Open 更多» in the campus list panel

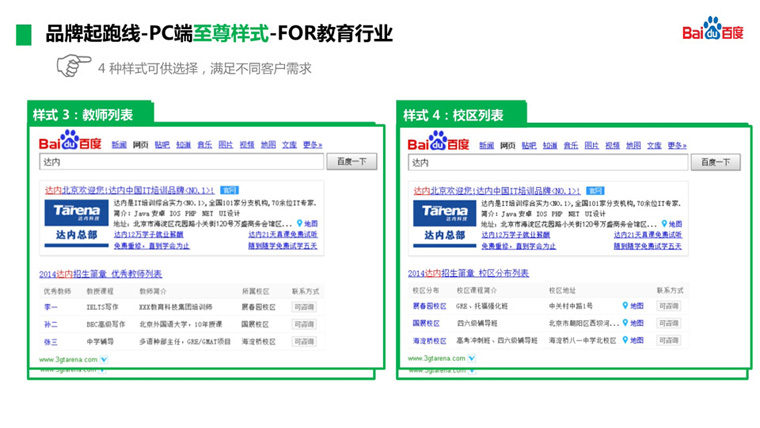point(677,145)
